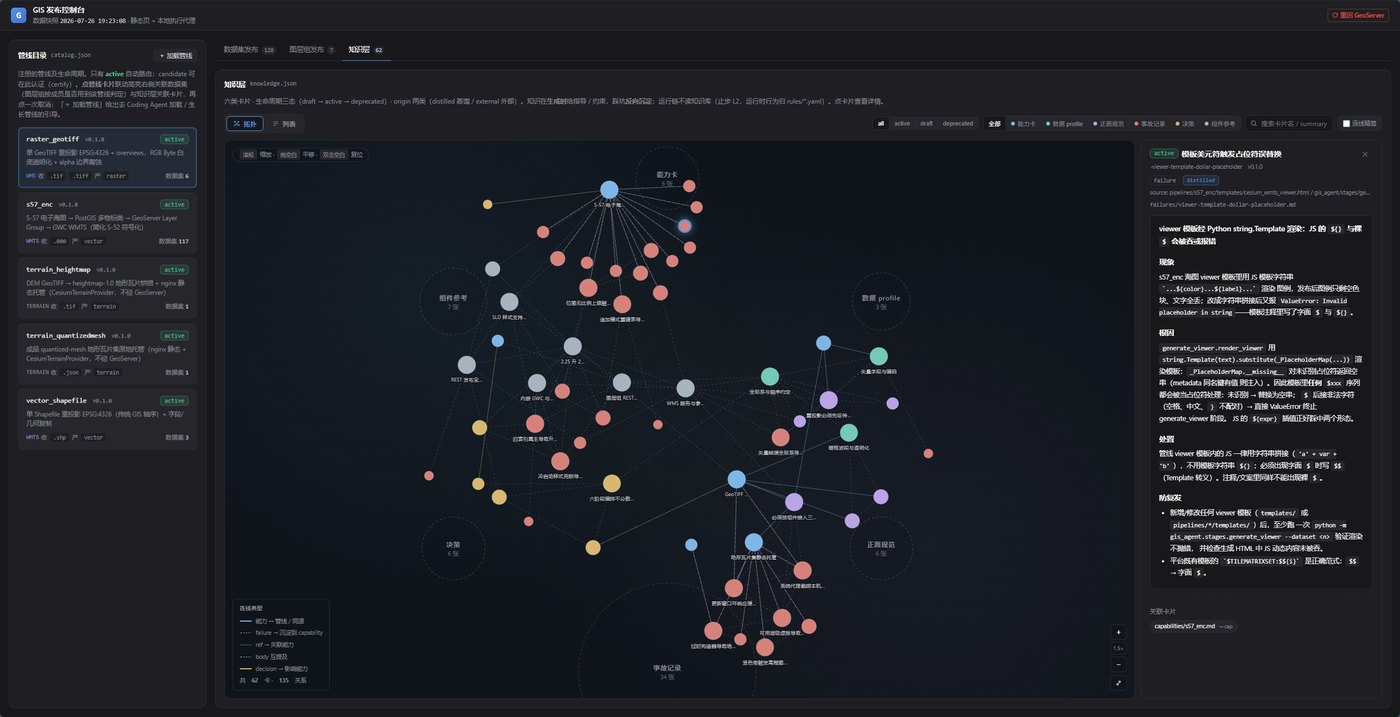Click the 'failure' type tag in detail panel

tap(1165, 180)
